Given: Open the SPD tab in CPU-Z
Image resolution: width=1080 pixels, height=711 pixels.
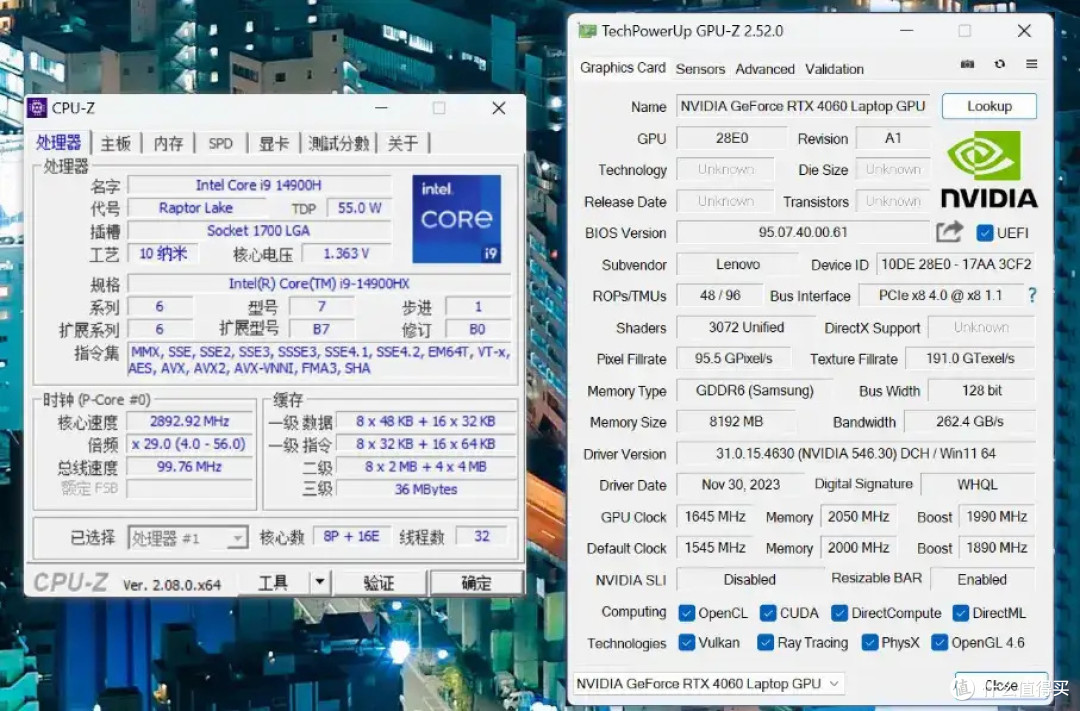Looking at the screenshot, I should pos(220,143).
